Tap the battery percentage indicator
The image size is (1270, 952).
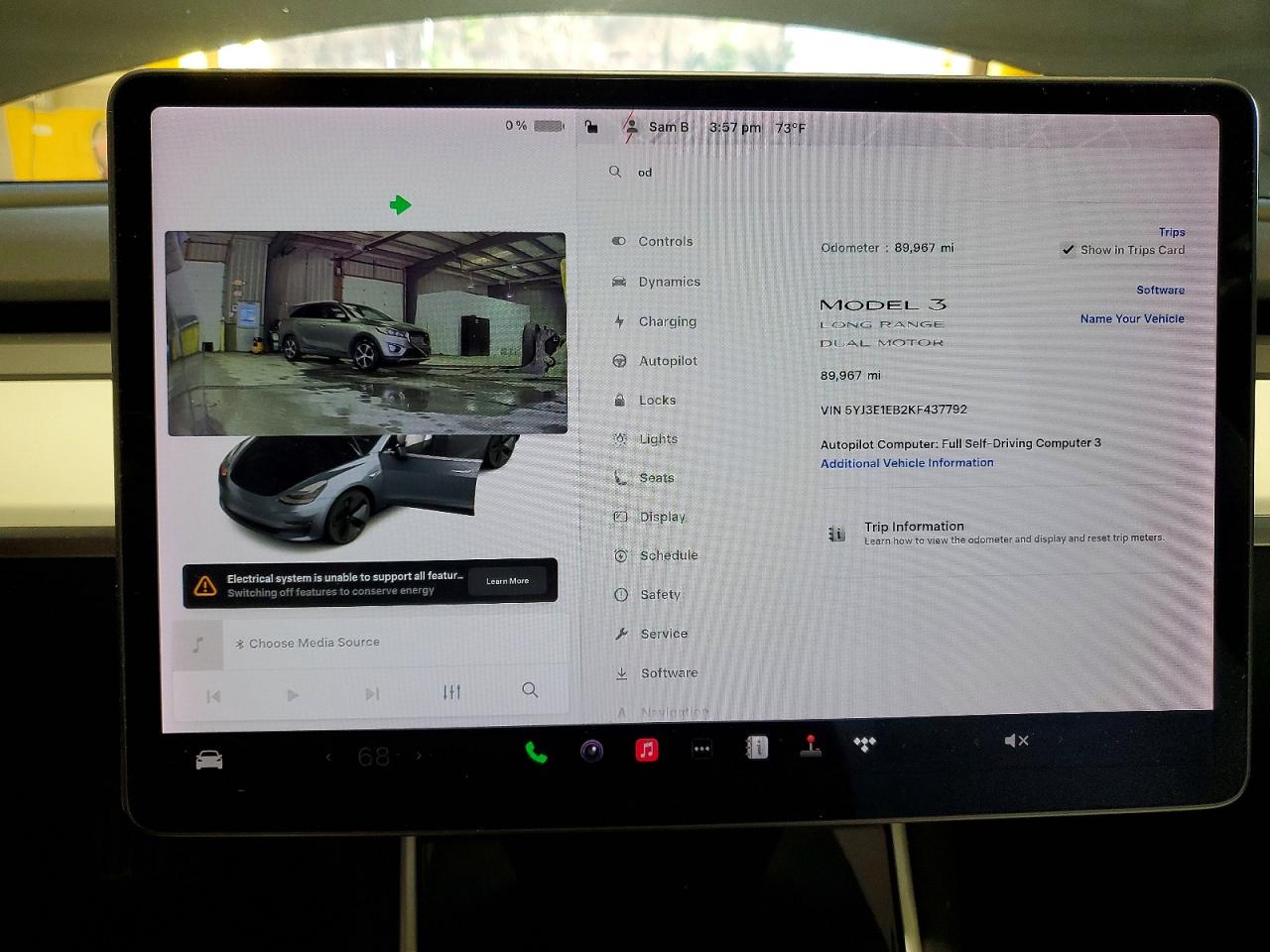[535, 126]
